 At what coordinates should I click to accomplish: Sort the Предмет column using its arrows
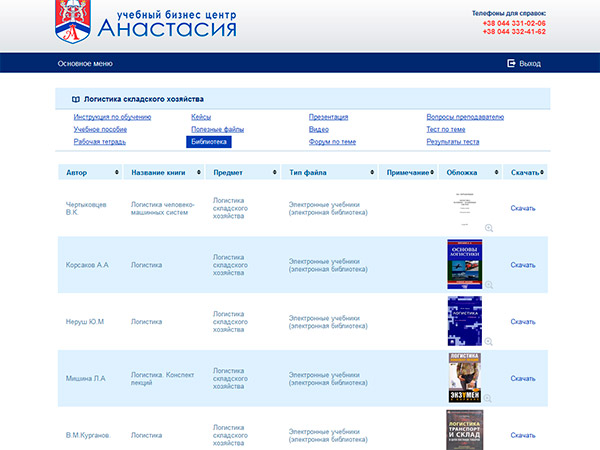(x=275, y=173)
